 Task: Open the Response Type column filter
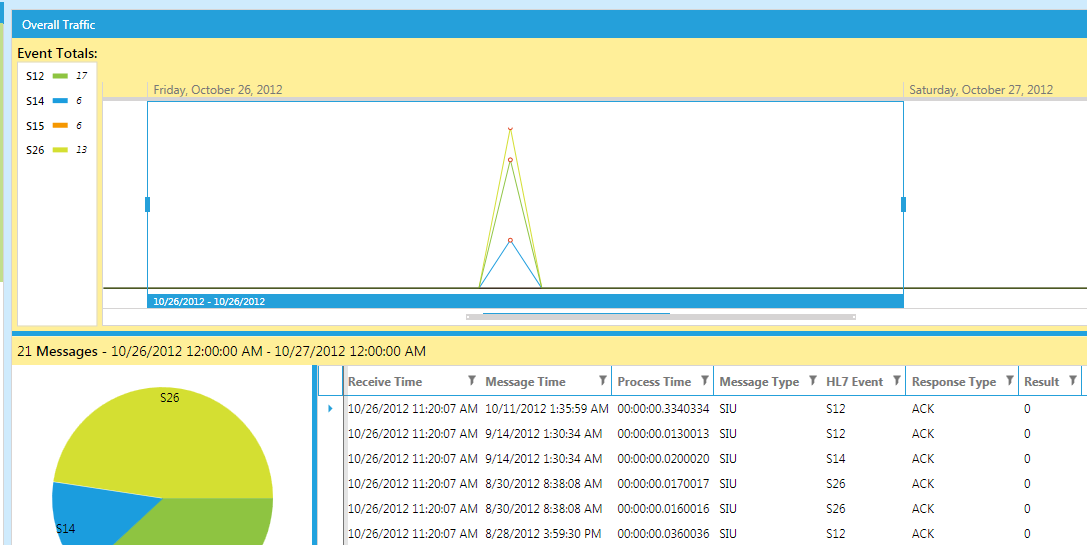click(x=1010, y=380)
